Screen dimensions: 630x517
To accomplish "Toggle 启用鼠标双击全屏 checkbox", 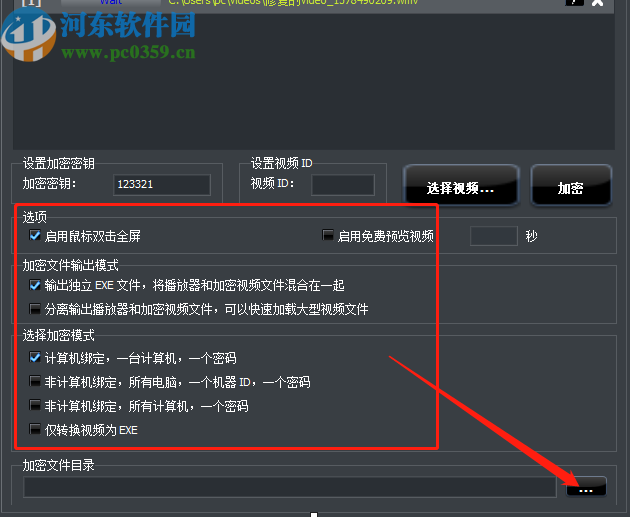I will (x=35, y=235).
